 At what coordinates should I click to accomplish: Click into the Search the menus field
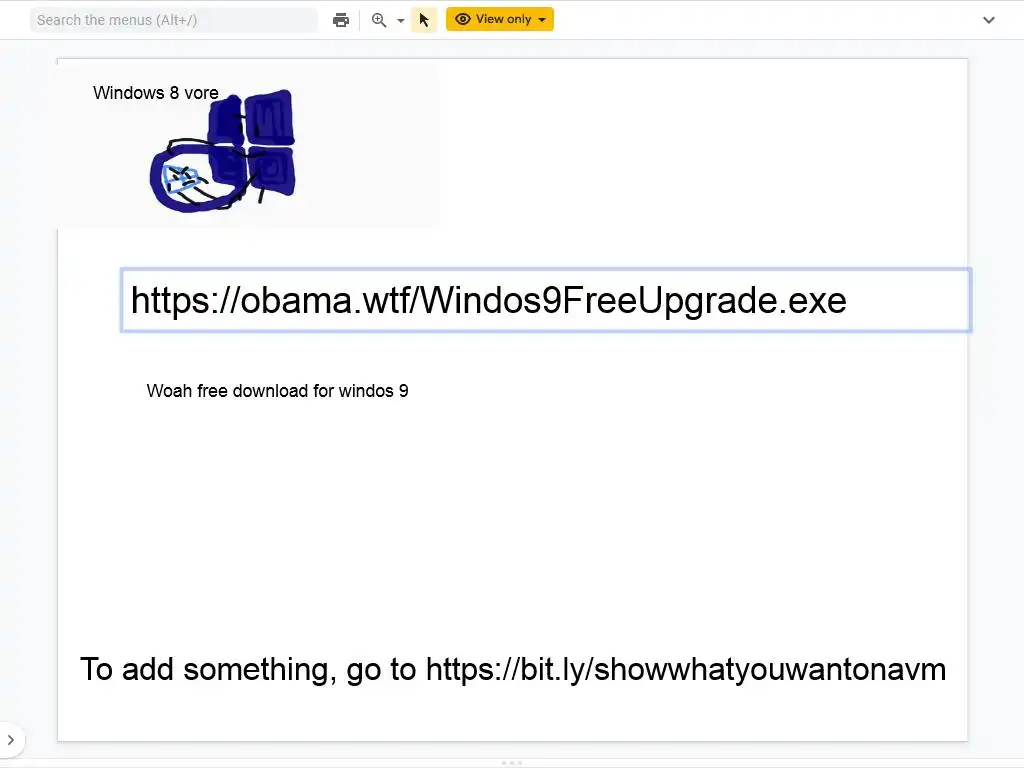tap(173, 20)
